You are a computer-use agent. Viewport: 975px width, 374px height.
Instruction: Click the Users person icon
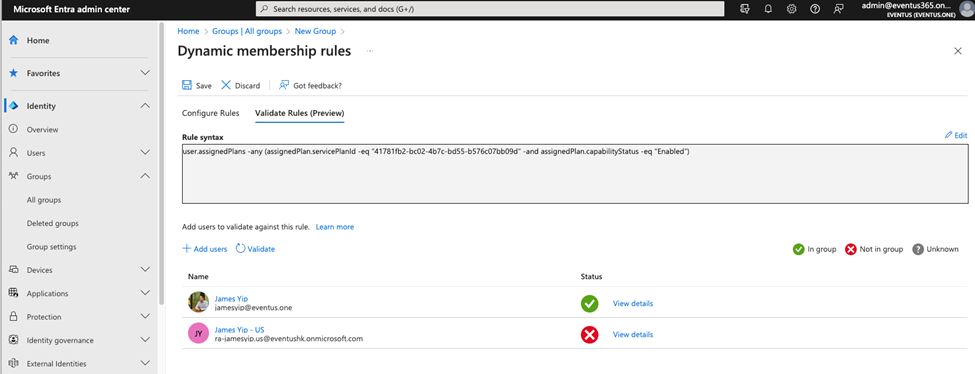(x=14, y=152)
